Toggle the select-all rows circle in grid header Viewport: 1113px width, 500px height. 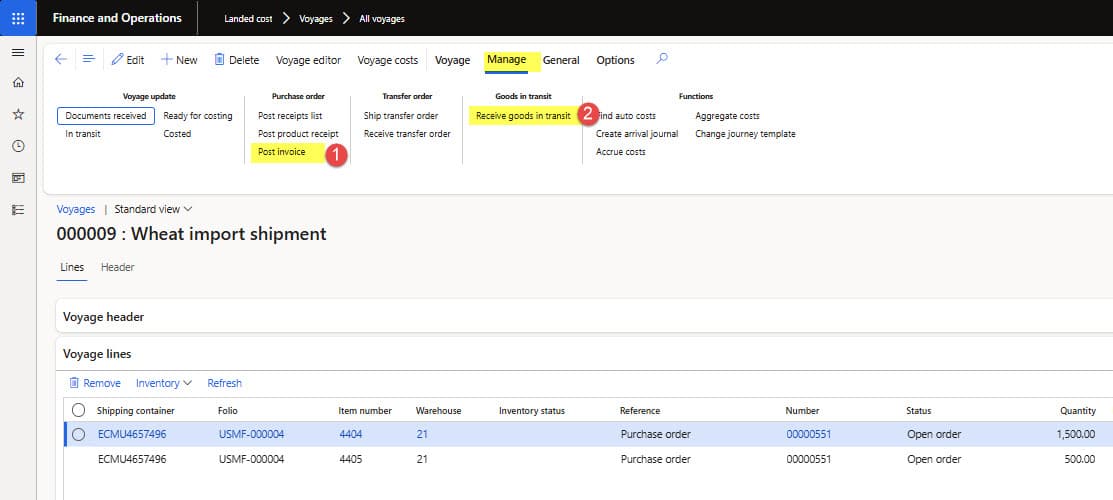point(79,410)
